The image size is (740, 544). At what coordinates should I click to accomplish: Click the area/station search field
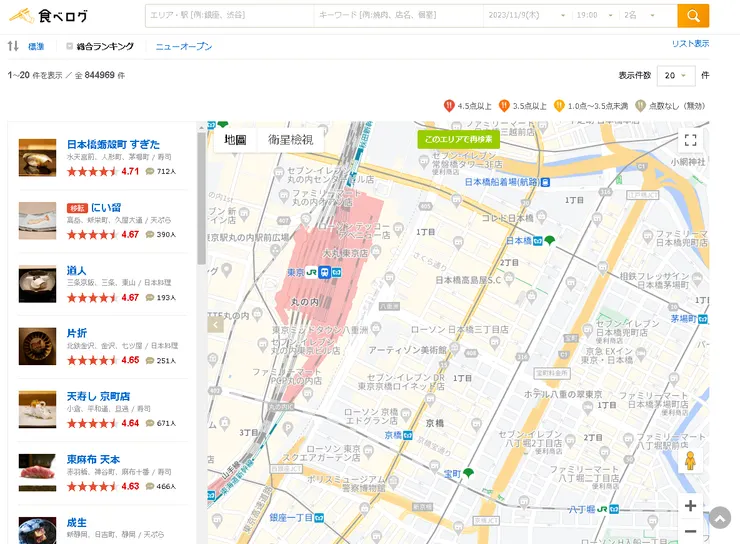point(230,15)
